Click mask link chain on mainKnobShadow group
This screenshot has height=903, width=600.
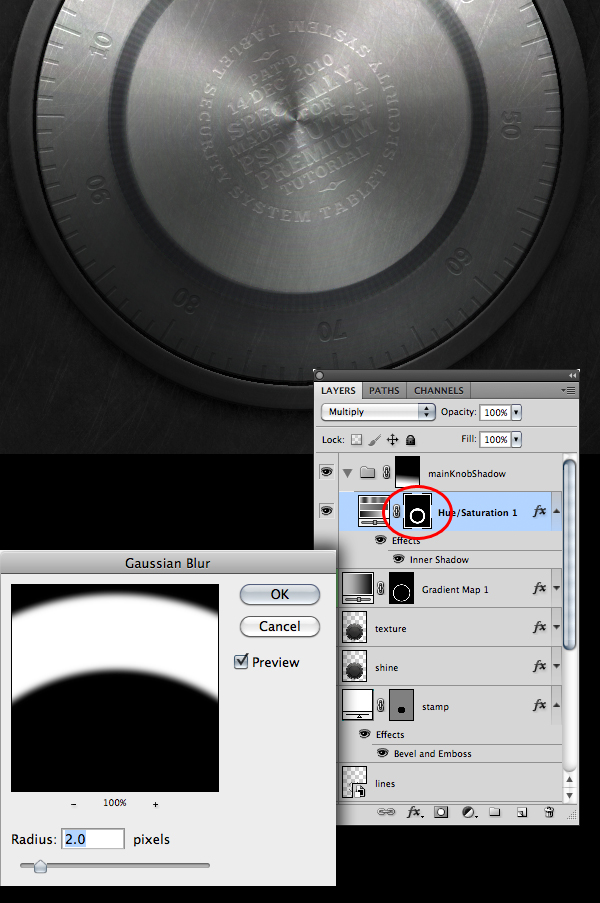[386, 473]
